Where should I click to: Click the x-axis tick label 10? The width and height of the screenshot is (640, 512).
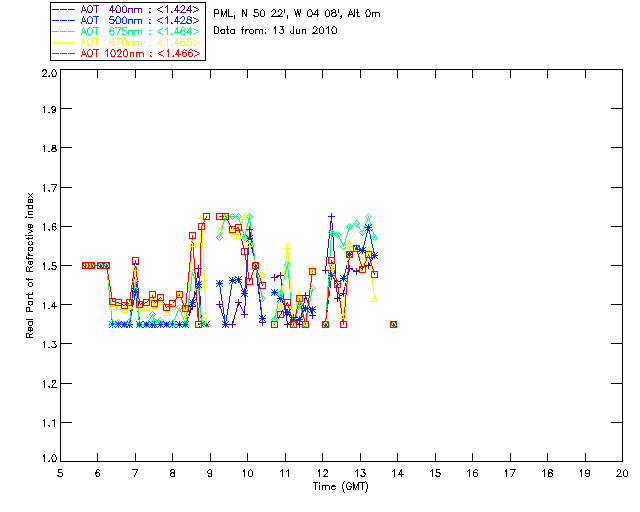247,473
